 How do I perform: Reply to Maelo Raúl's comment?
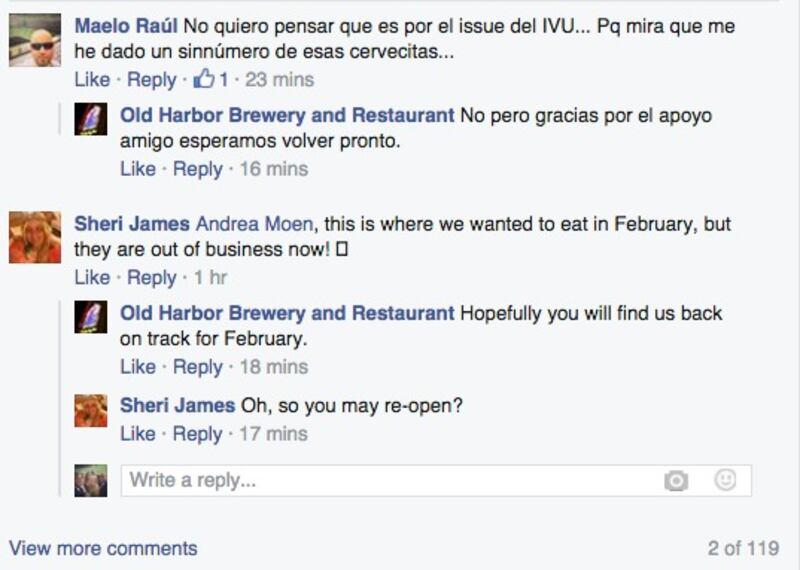(x=151, y=79)
